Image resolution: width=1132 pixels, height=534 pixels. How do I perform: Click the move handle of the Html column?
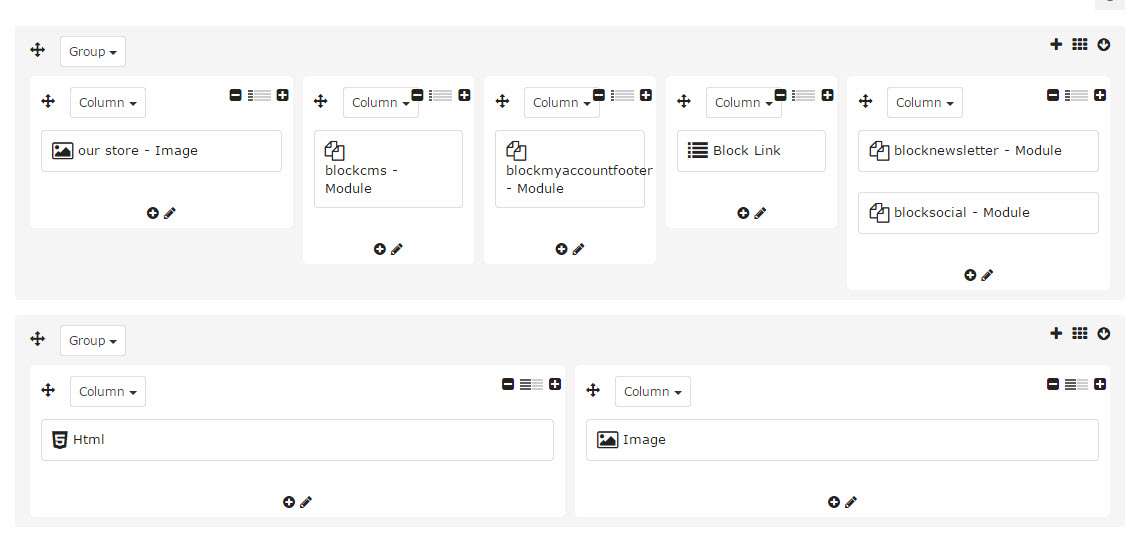click(x=48, y=390)
